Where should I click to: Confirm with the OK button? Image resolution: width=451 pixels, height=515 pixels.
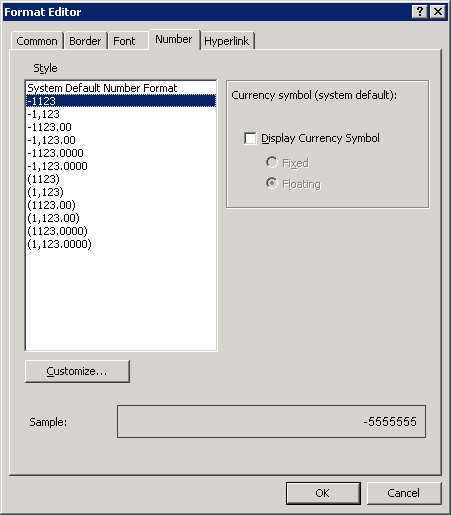tap(323, 493)
